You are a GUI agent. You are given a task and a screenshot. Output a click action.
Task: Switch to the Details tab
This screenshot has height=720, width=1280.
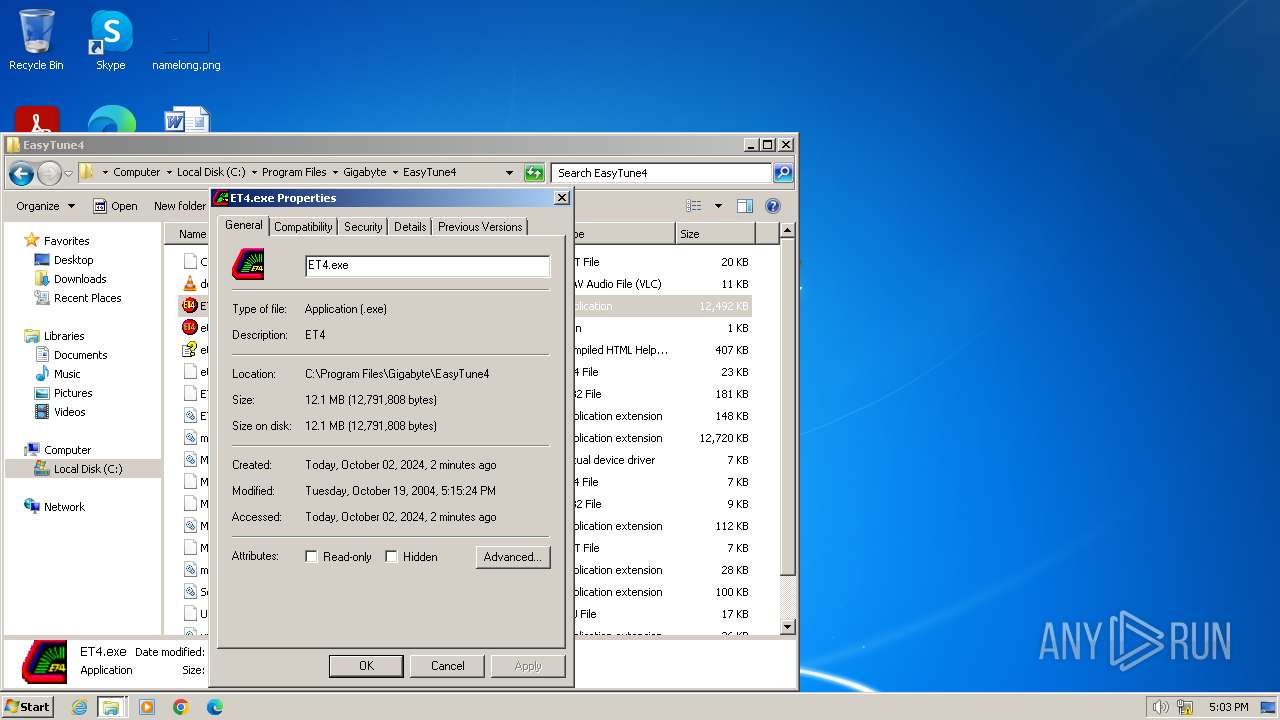coord(410,227)
